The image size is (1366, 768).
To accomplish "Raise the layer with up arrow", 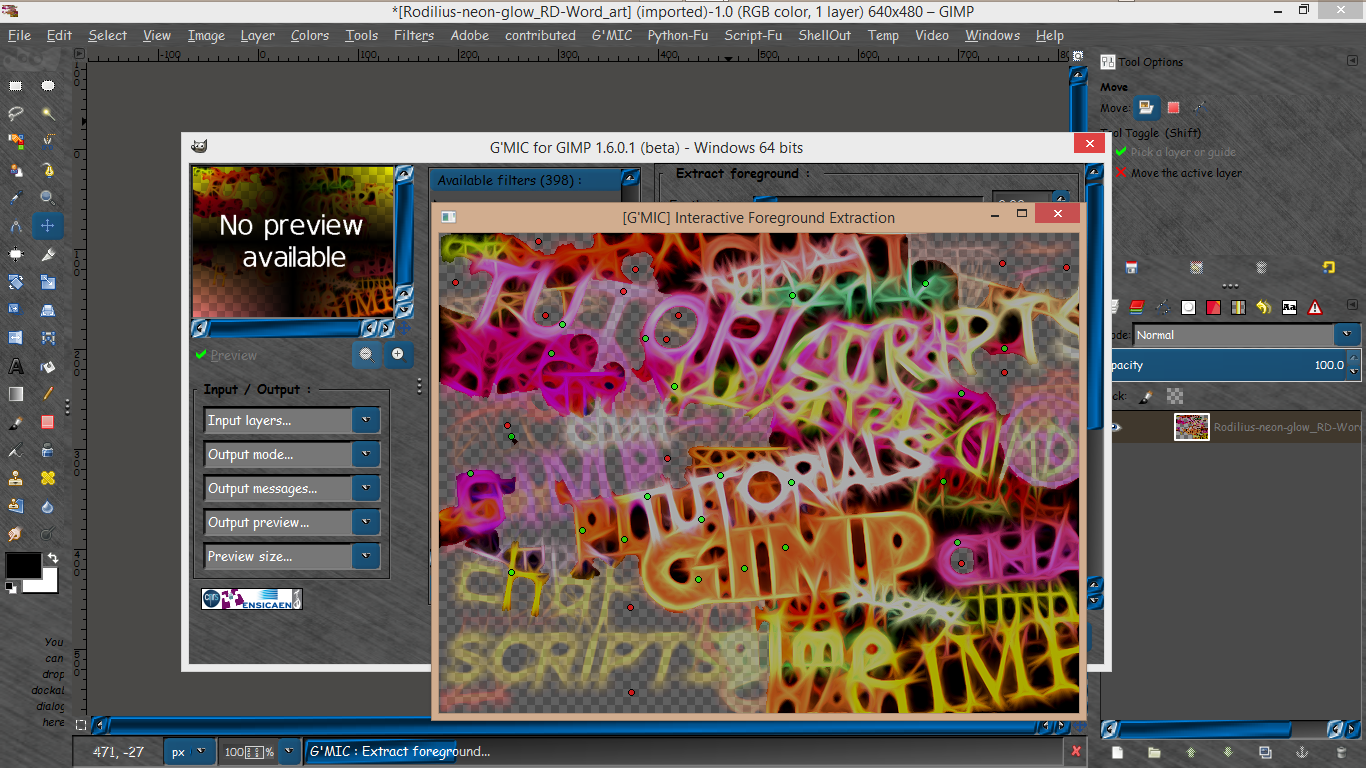I will coord(1190,752).
